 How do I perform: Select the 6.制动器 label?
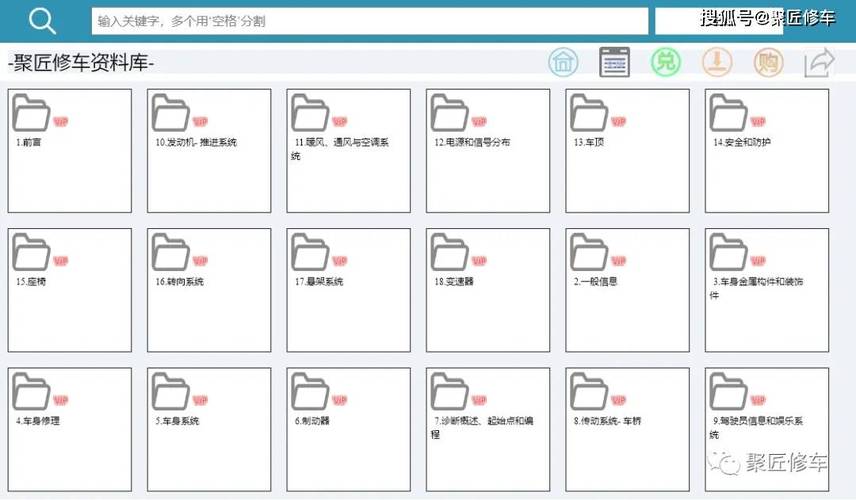312,421
